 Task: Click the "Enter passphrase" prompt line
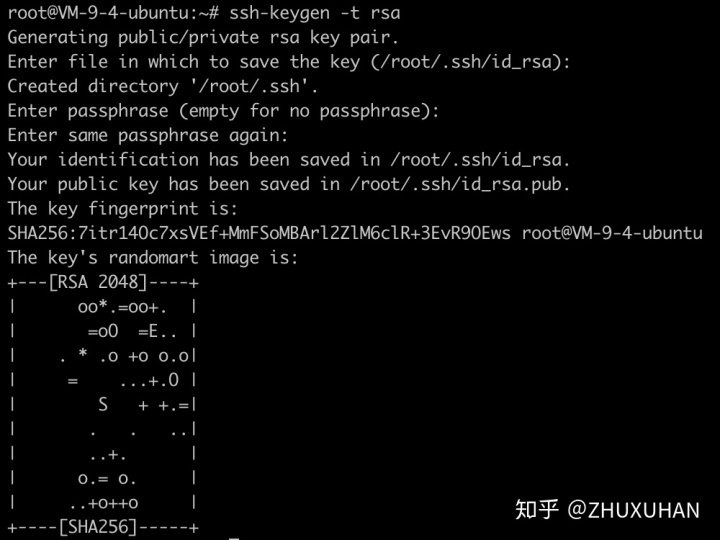coord(223,111)
